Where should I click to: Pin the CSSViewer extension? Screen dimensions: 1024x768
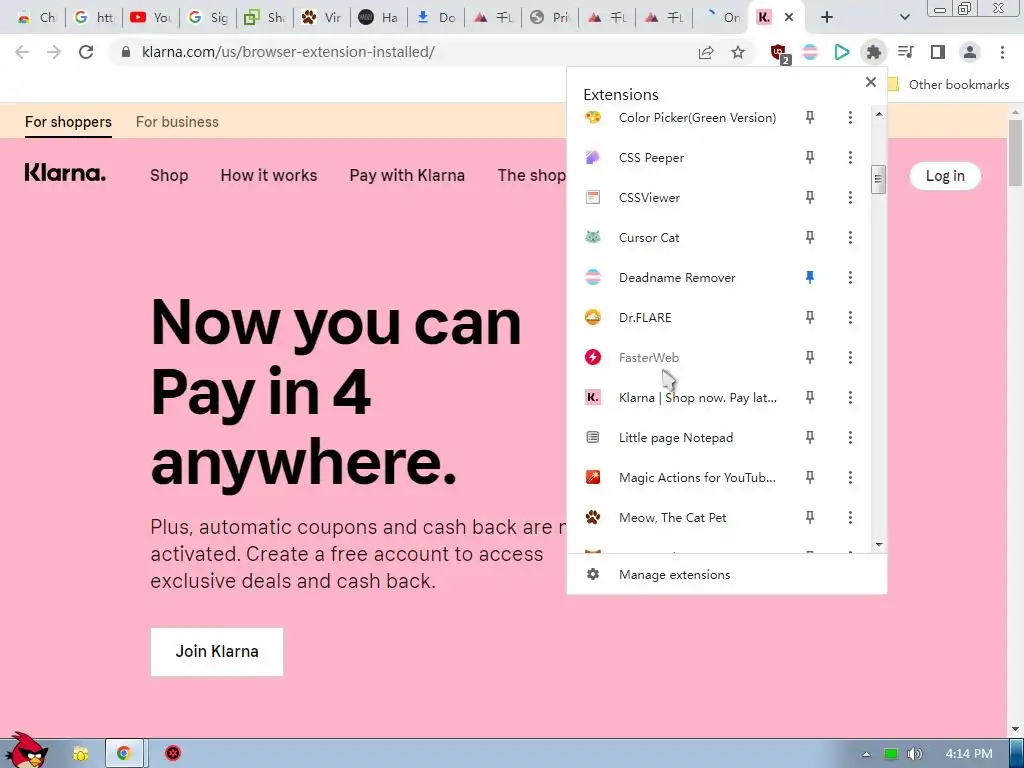(810, 197)
